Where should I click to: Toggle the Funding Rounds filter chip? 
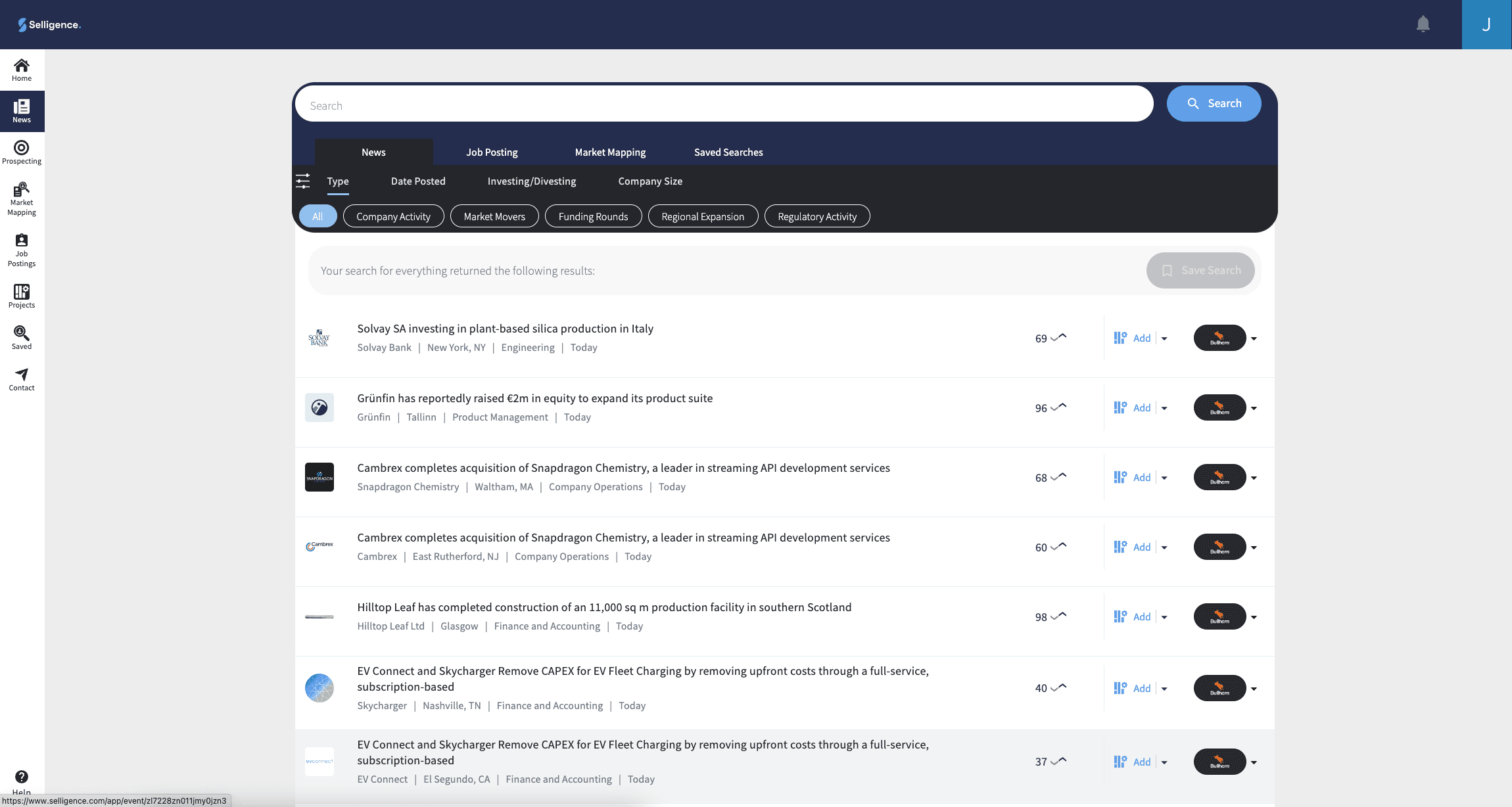point(593,216)
